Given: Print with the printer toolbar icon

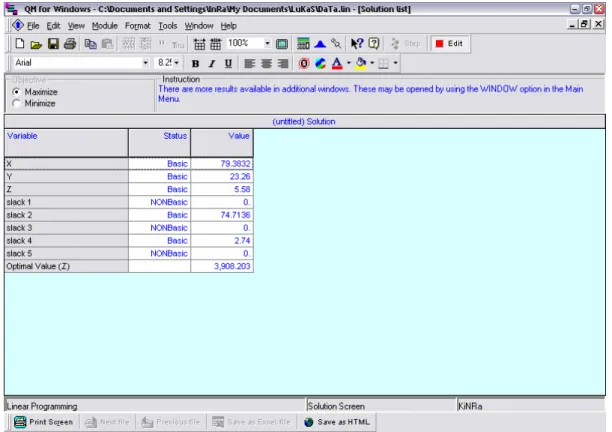Looking at the screenshot, I should [x=70, y=44].
